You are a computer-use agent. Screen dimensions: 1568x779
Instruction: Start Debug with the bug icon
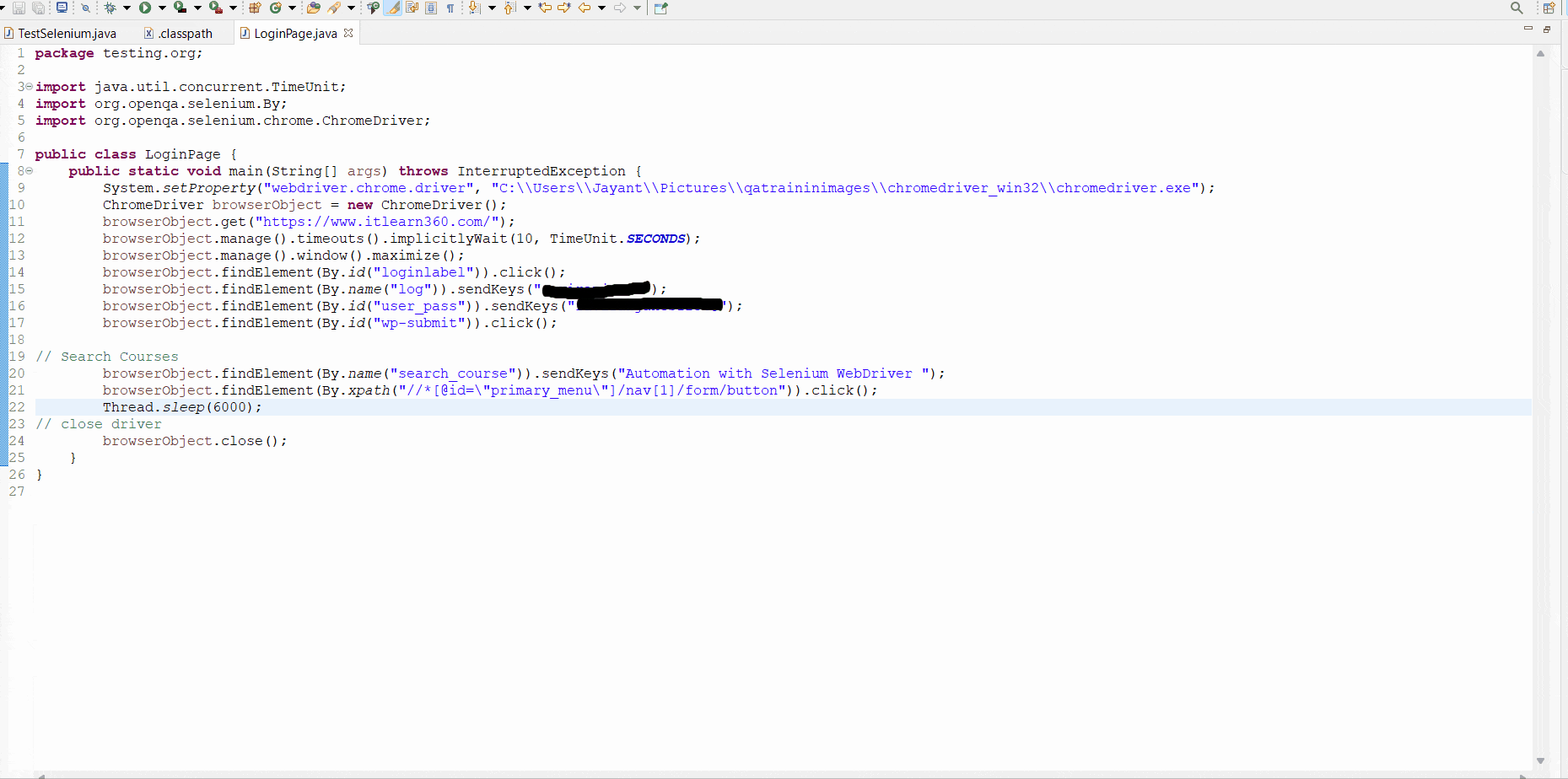[x=110, y=8]
